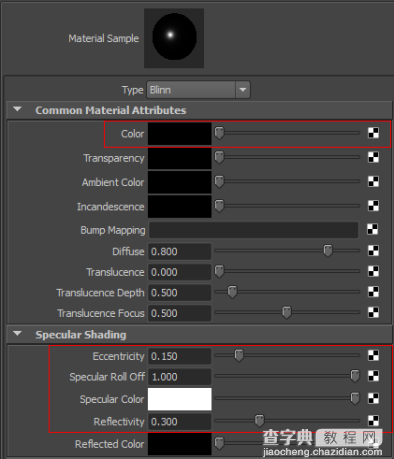Click the Ambient Color slider handle

[219, 182]
